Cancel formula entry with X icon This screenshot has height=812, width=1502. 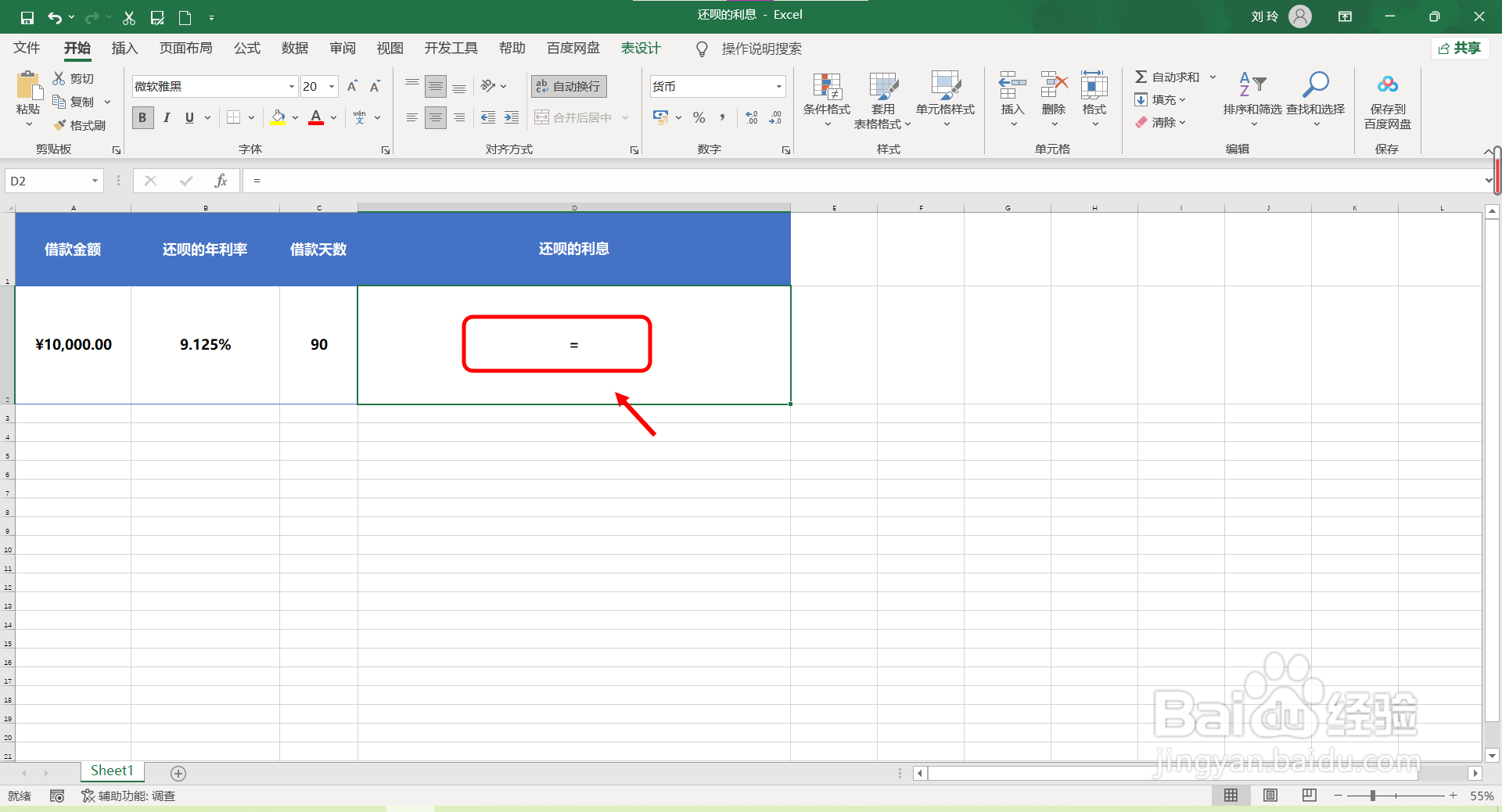click(x=151, y=181)
